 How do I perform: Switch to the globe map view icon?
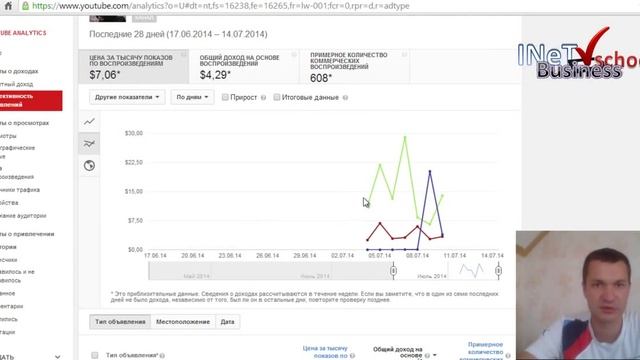pos(89,165)
